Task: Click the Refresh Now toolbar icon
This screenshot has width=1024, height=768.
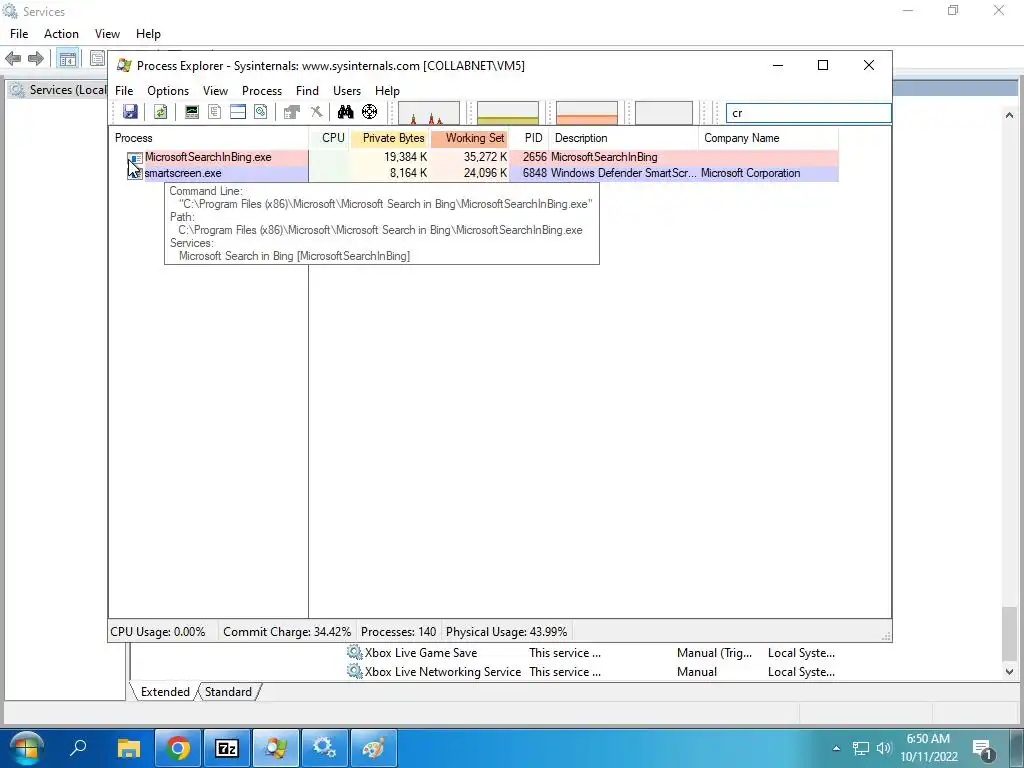Action: (x=160, y=112)
